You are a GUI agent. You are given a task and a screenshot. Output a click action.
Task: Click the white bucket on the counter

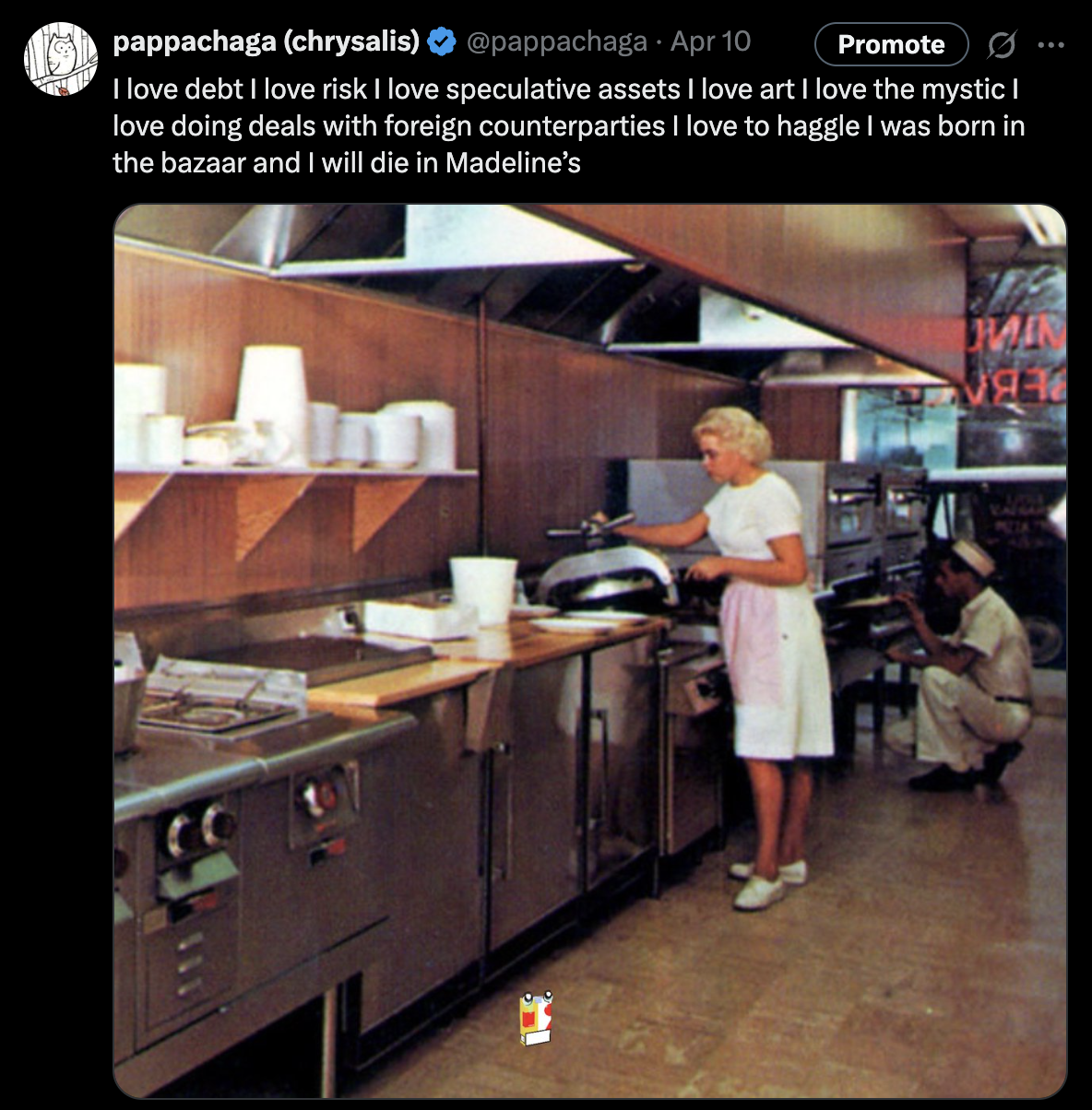(x=483, y=590)
